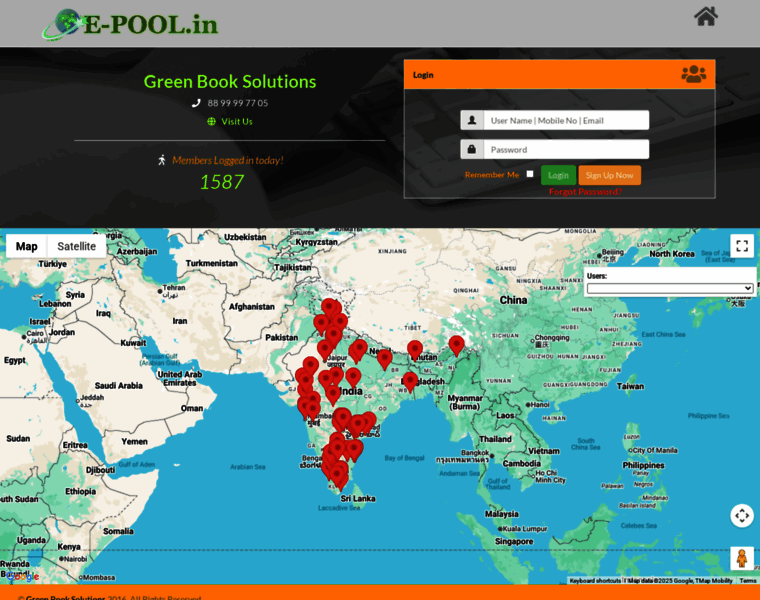This screenshot has height=600, width=760.
Task: Click the Login panel title text
Action: 423,75
